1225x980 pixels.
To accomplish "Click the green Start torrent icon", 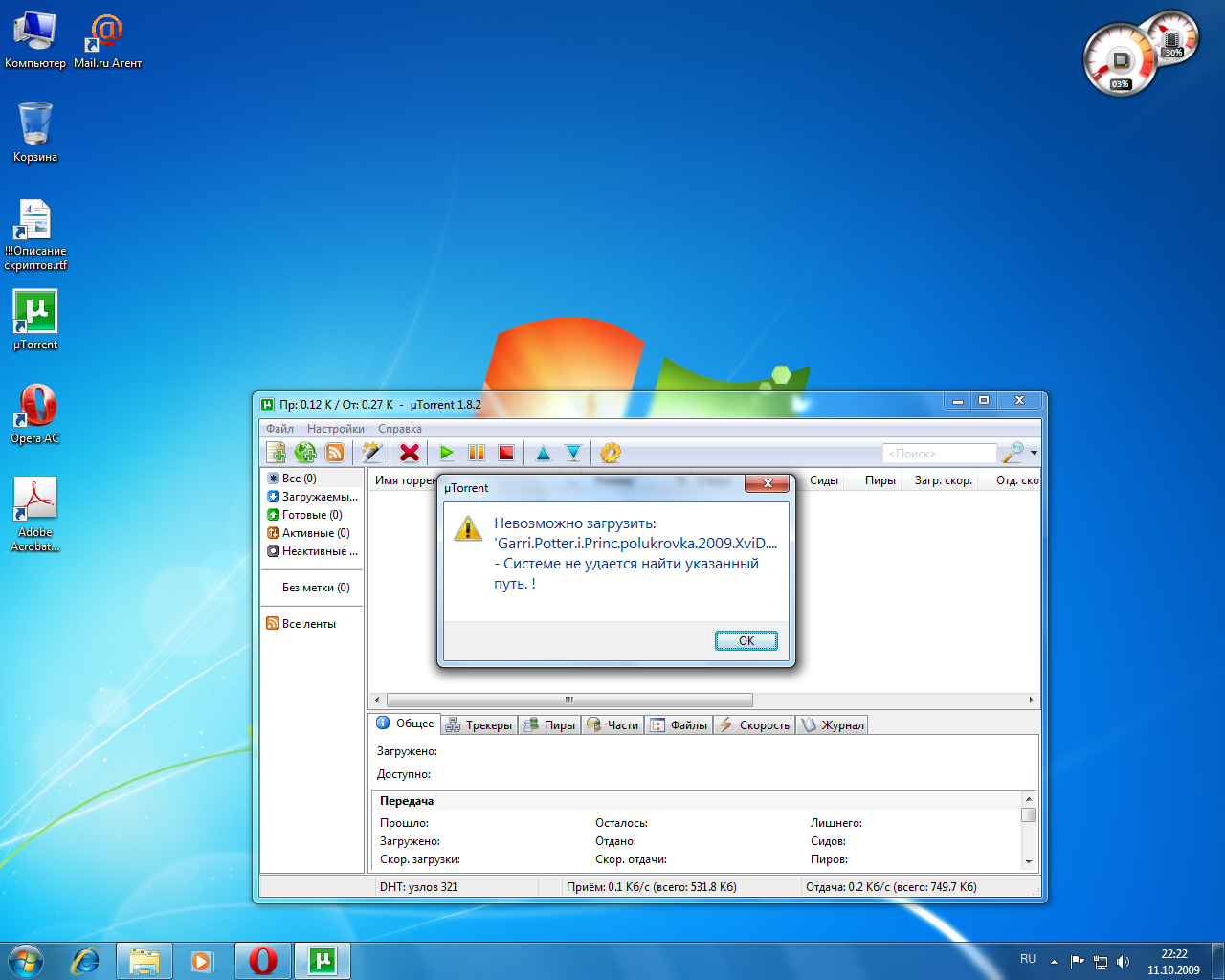I will [x=447, y=453].
